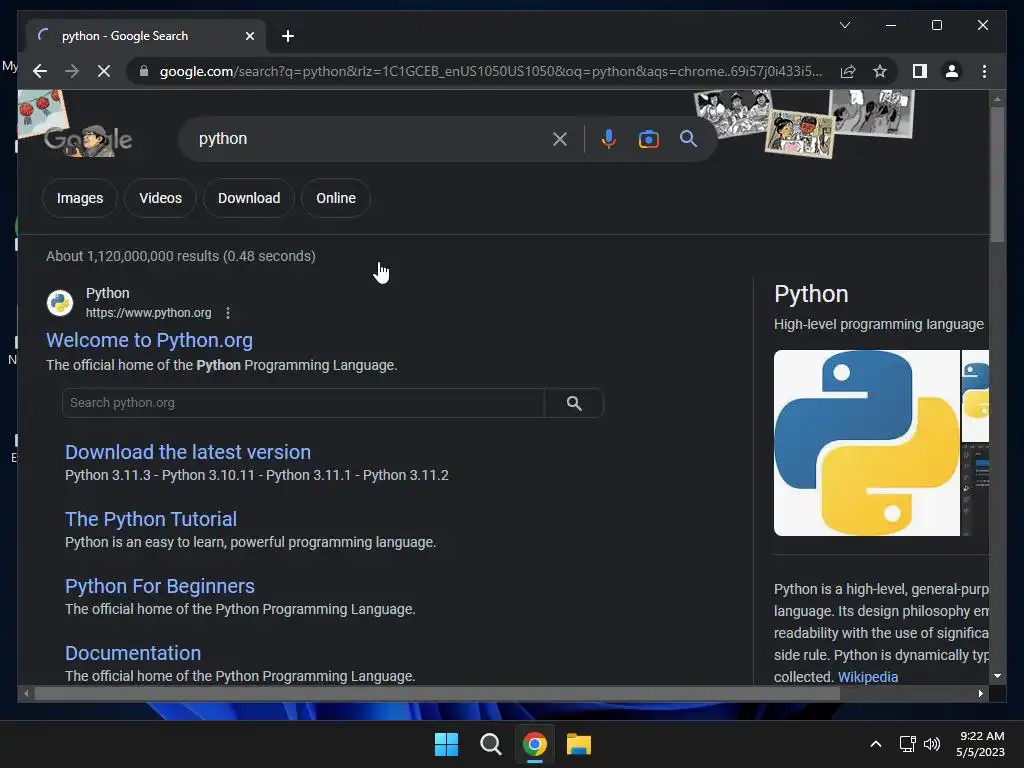Click the browser forward arrow
The height and width of the screenshot is (768, 1024).
pyautogui.click(x=72, y=71)
